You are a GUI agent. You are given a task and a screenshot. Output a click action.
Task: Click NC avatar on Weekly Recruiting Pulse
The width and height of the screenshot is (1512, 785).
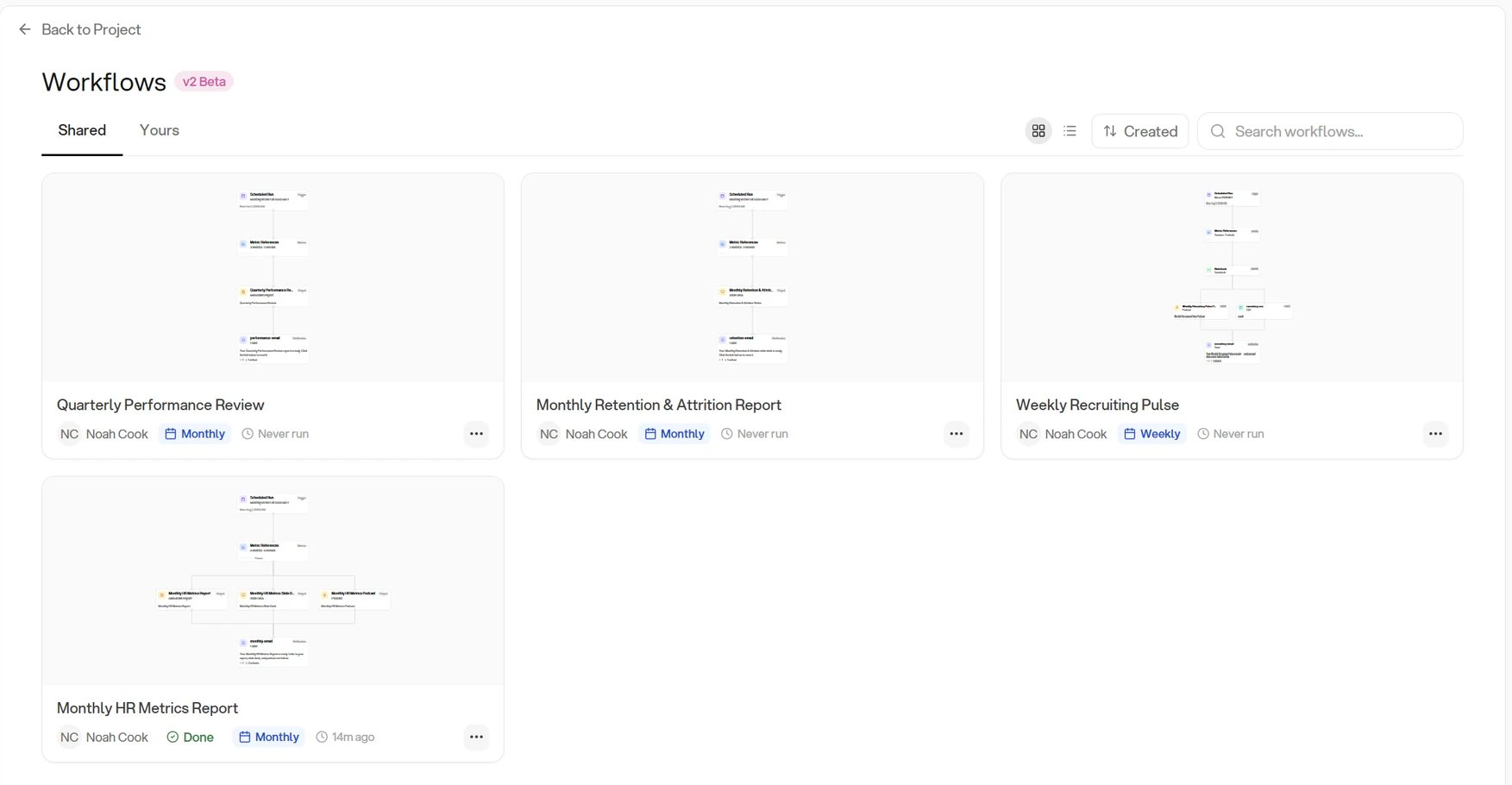(1028, 434)
